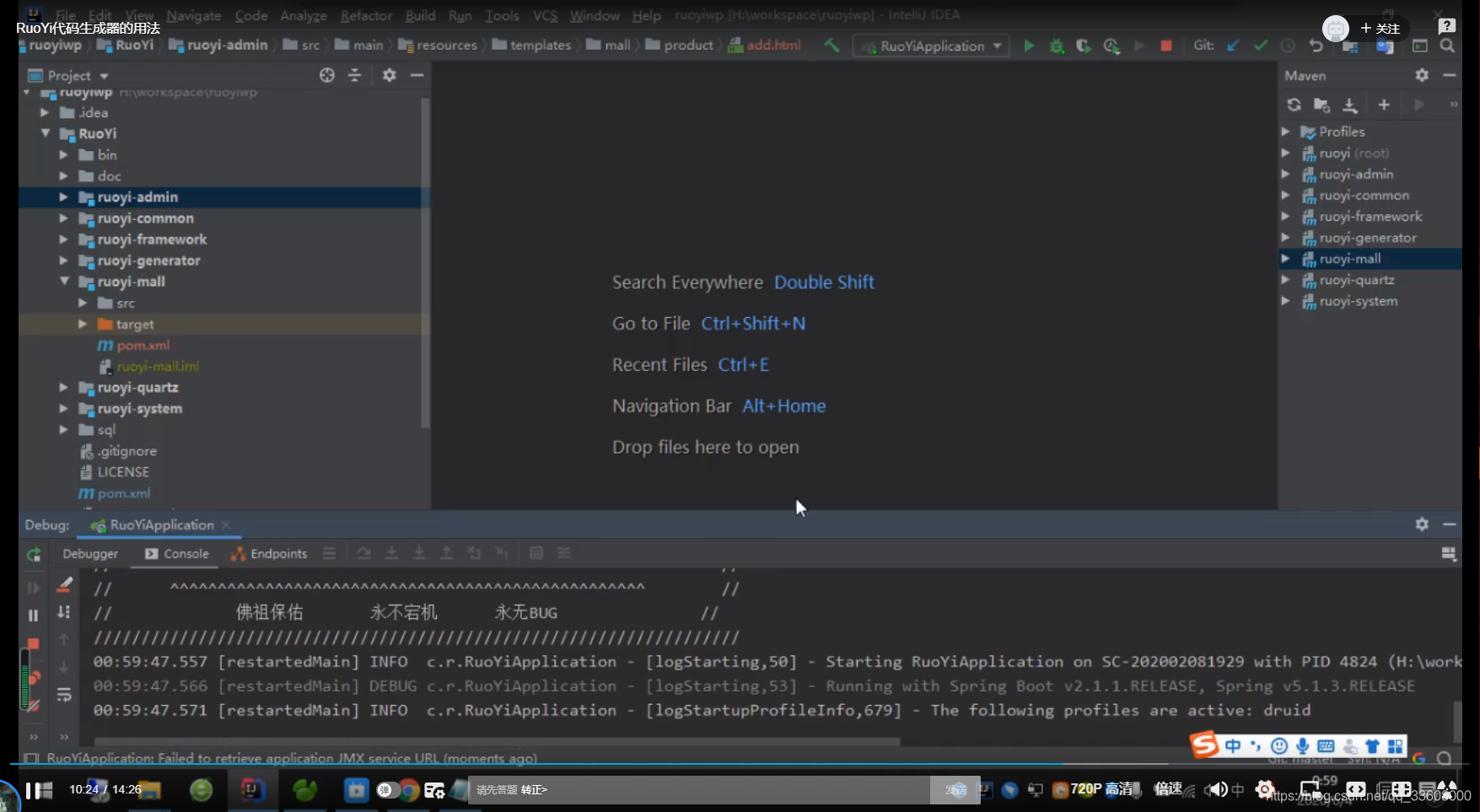
Task: Click the 关注 follow button
Action: click(x=1380, y=29)
